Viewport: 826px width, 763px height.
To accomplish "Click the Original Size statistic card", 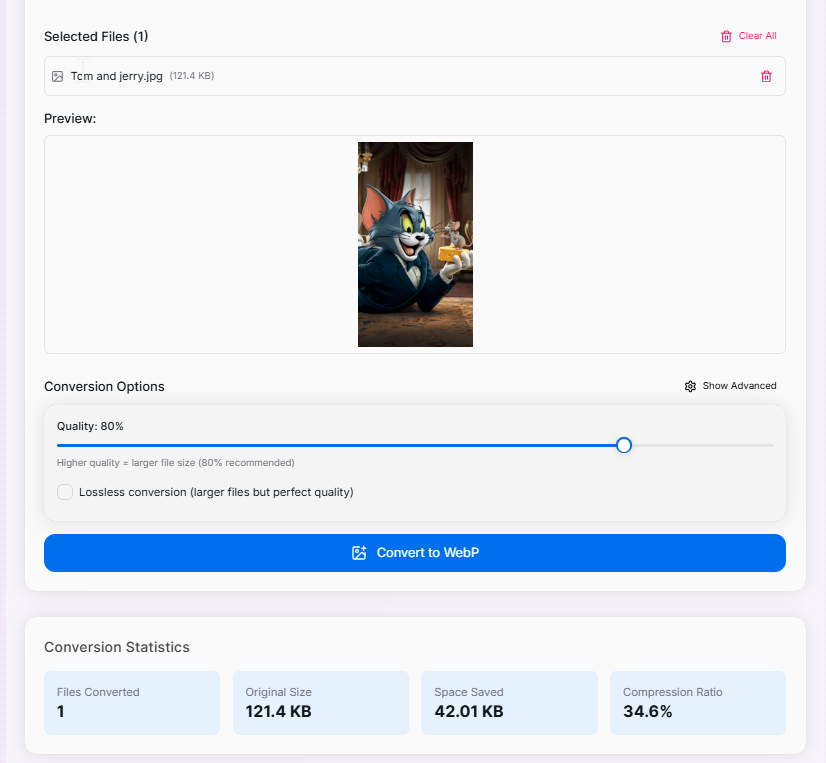I will pyautogui.click(x=320, y=703).
